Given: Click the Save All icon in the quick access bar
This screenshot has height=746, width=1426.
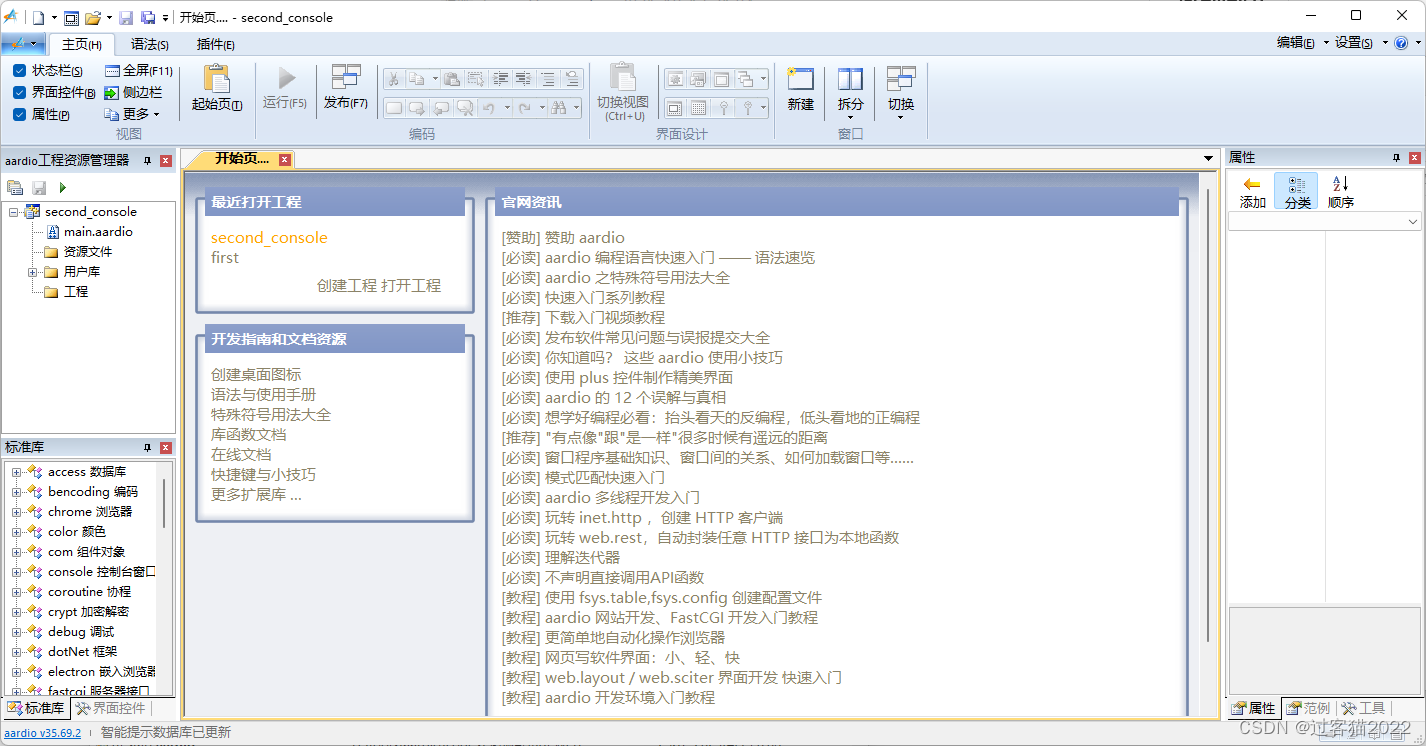Looking at the screenshot, I should (148, 17).
